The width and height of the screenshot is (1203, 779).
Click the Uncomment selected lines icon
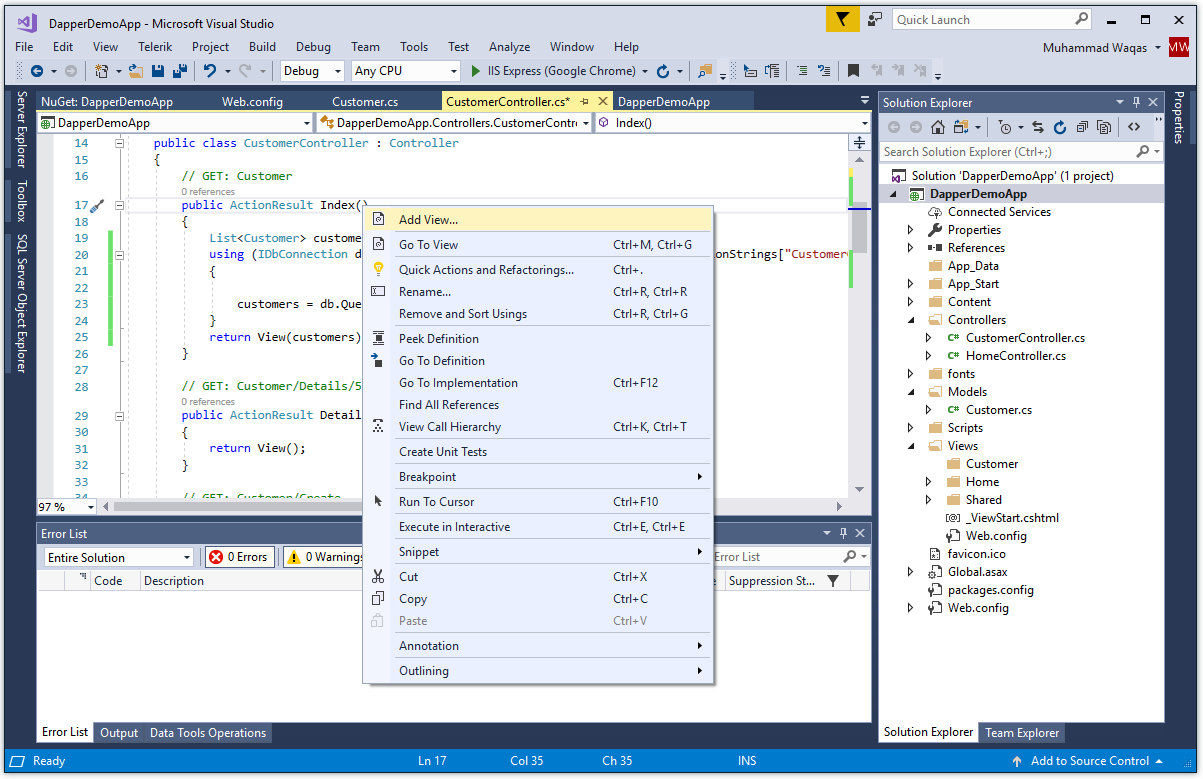tap(824, 71)
